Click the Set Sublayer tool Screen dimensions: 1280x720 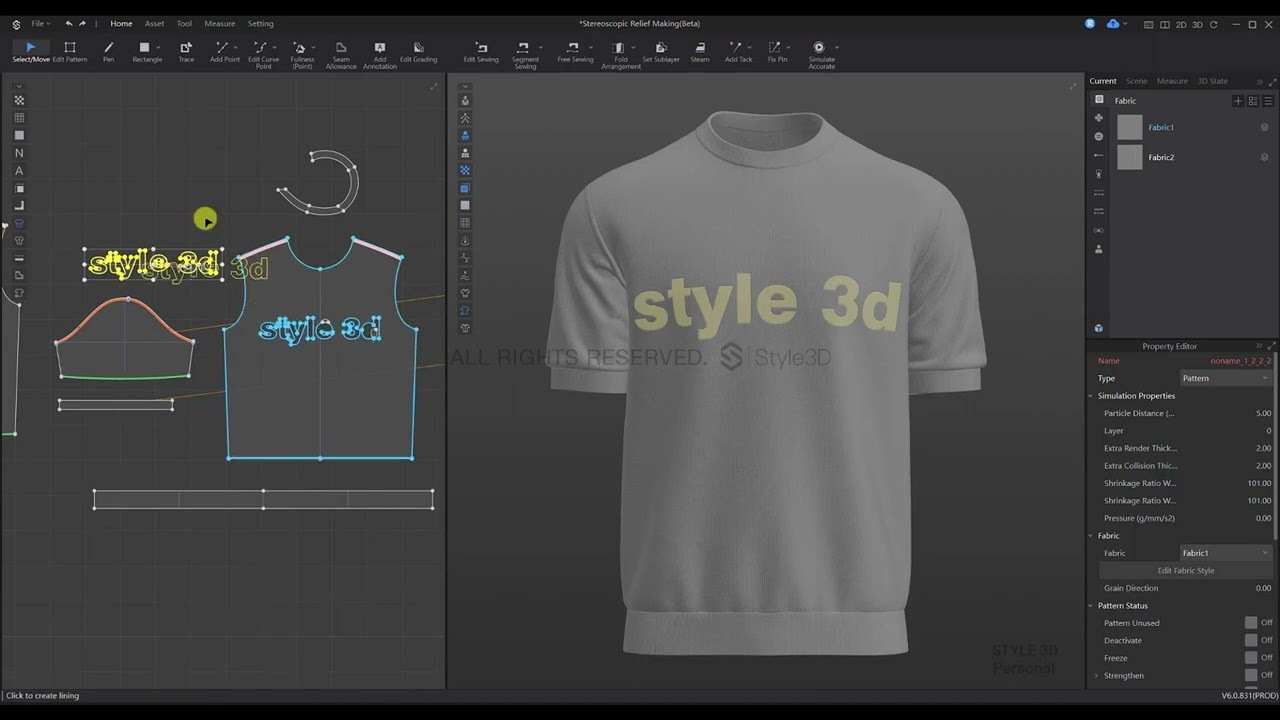pos(661,52)
